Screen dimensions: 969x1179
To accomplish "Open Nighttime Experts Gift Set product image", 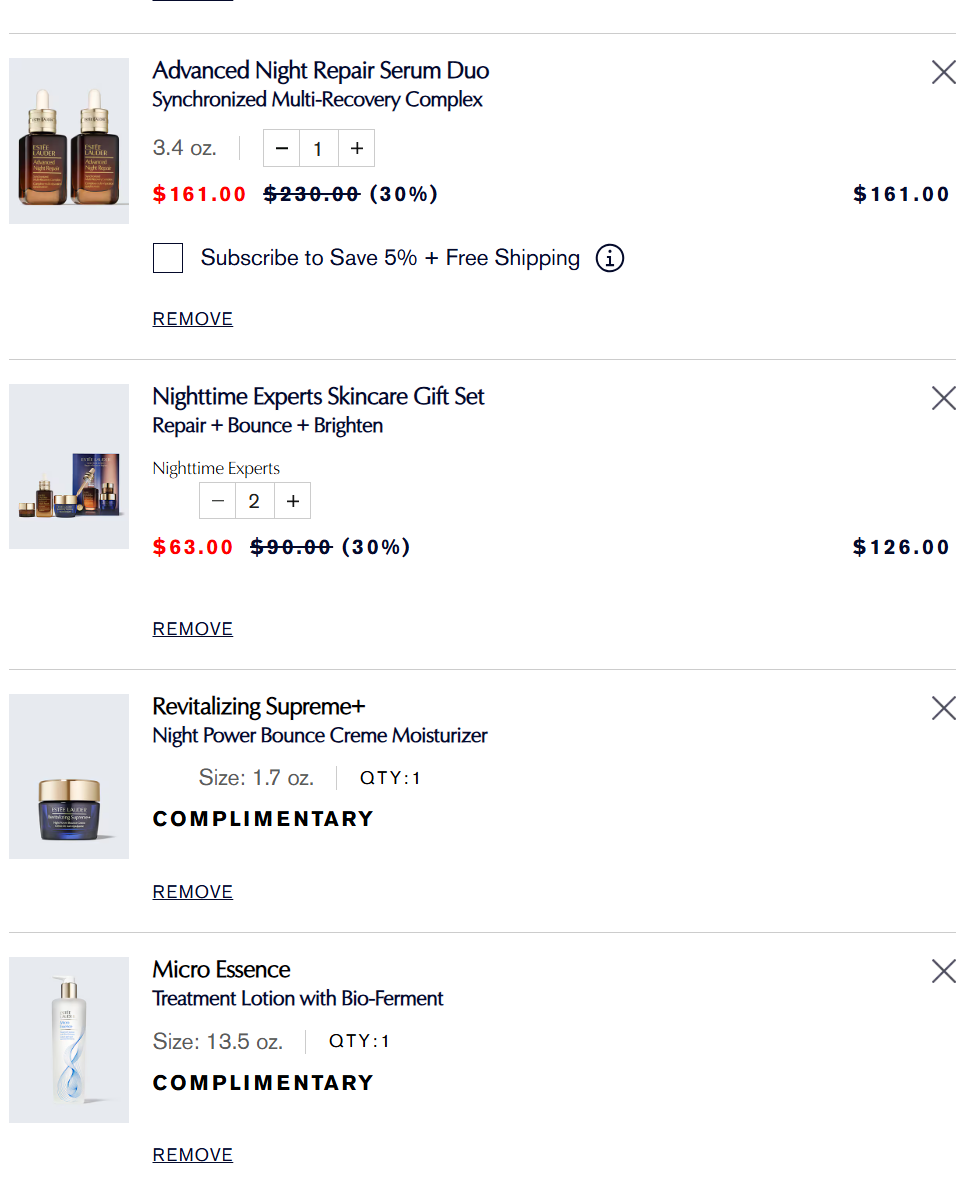I will click(69, 467).
